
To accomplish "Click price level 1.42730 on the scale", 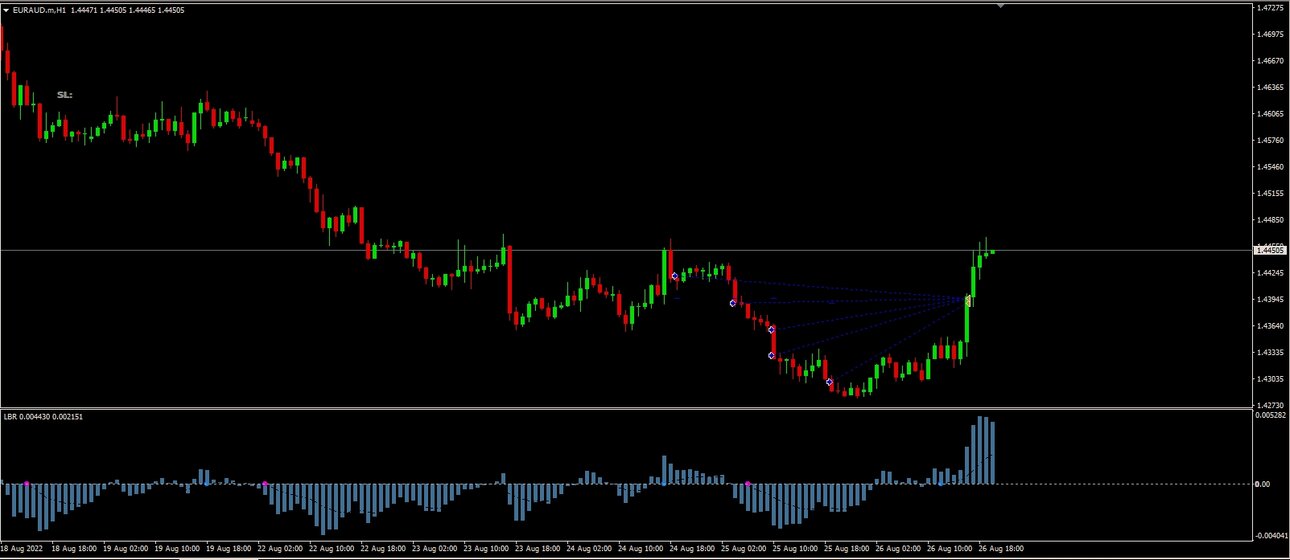I will (x=1271, y=405).
